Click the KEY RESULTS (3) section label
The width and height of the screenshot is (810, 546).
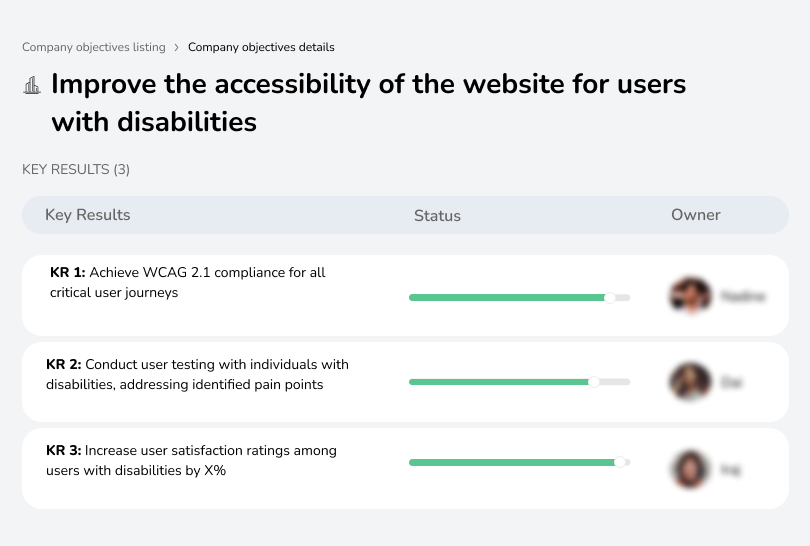tap(76, 170)
